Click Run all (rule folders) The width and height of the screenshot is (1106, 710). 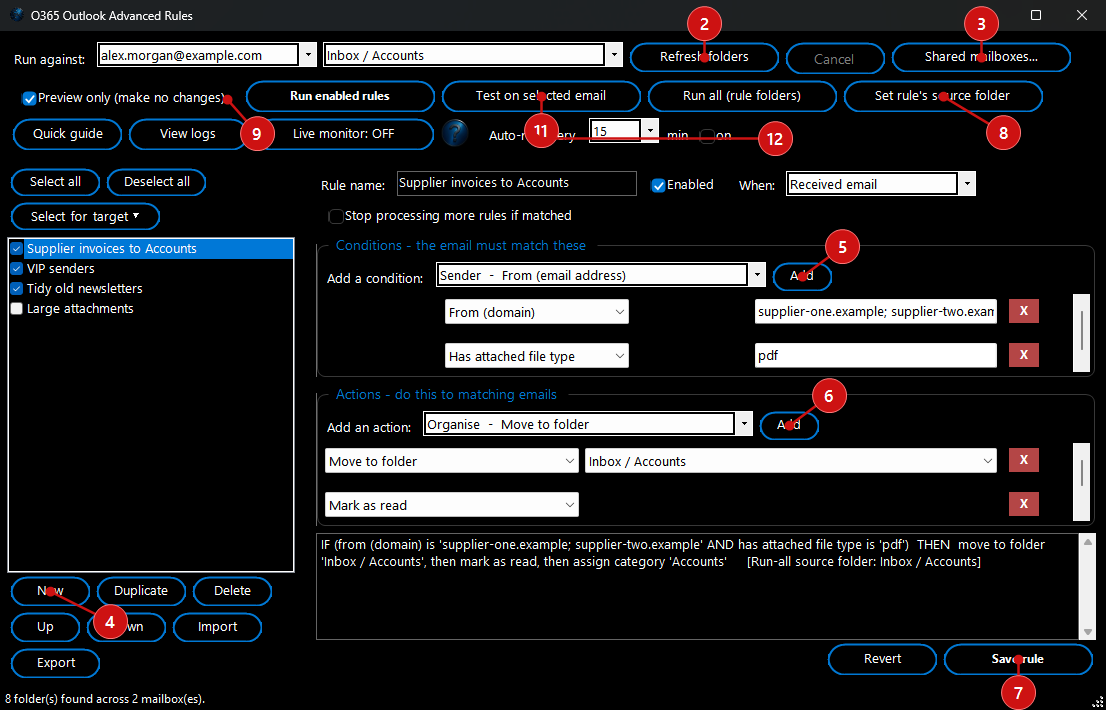point(742,96)
